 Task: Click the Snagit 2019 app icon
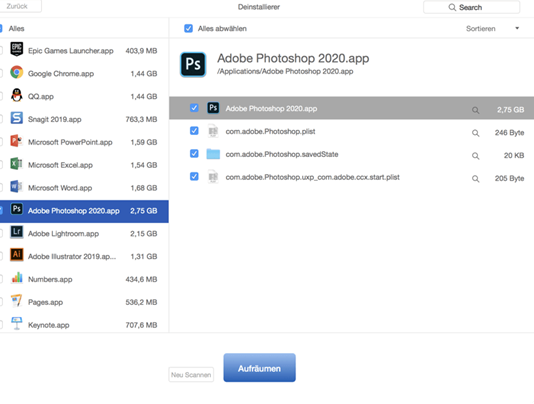point(17,118)
